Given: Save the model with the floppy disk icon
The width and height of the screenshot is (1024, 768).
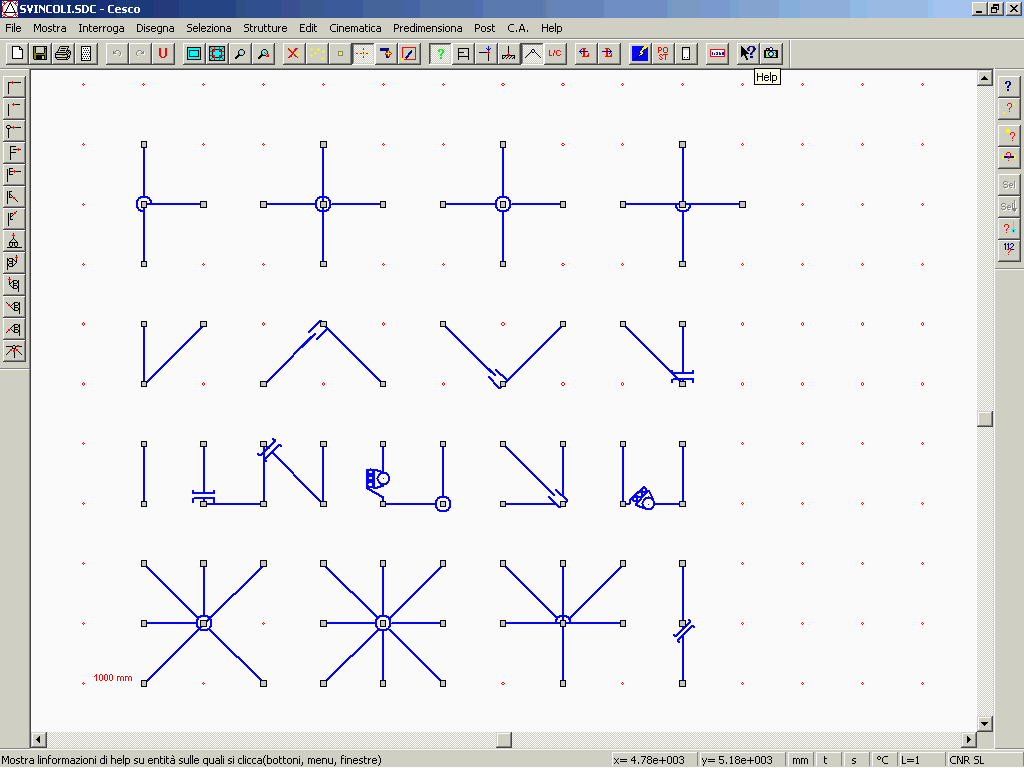Looking at the screenshot, I should tap(40, 53).
